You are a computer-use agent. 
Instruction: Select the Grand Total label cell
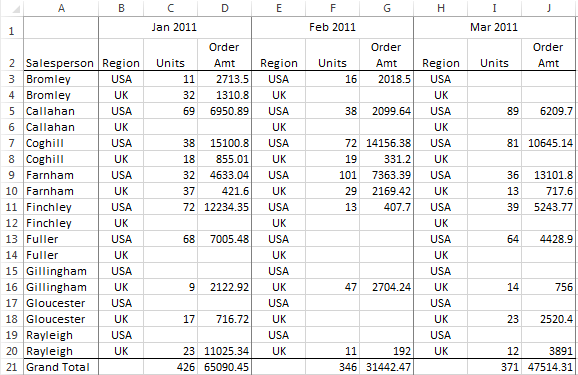[x=61, y=367]
